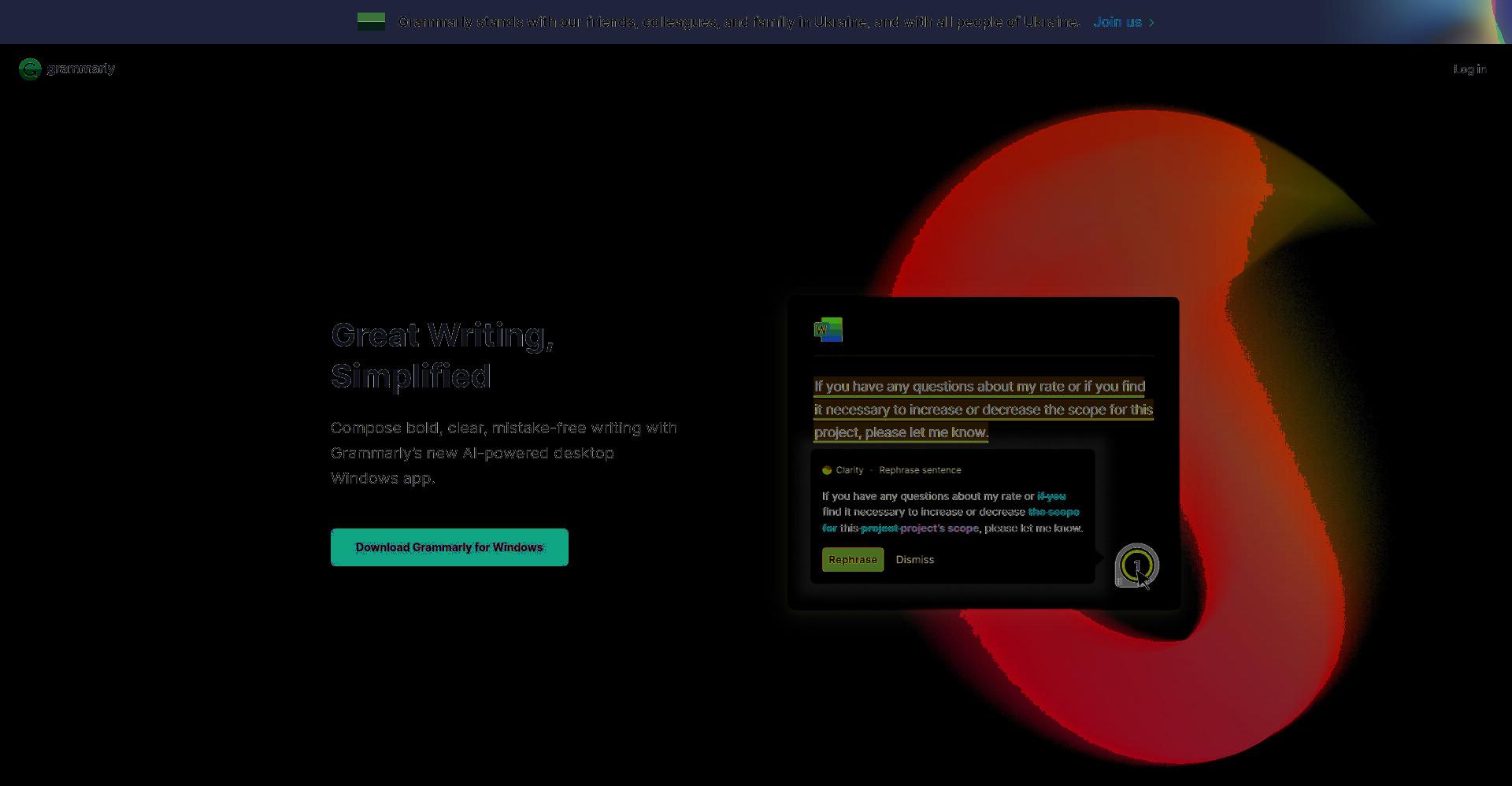Click the 'Clarity' label in suggestion card

coord(850,470)
